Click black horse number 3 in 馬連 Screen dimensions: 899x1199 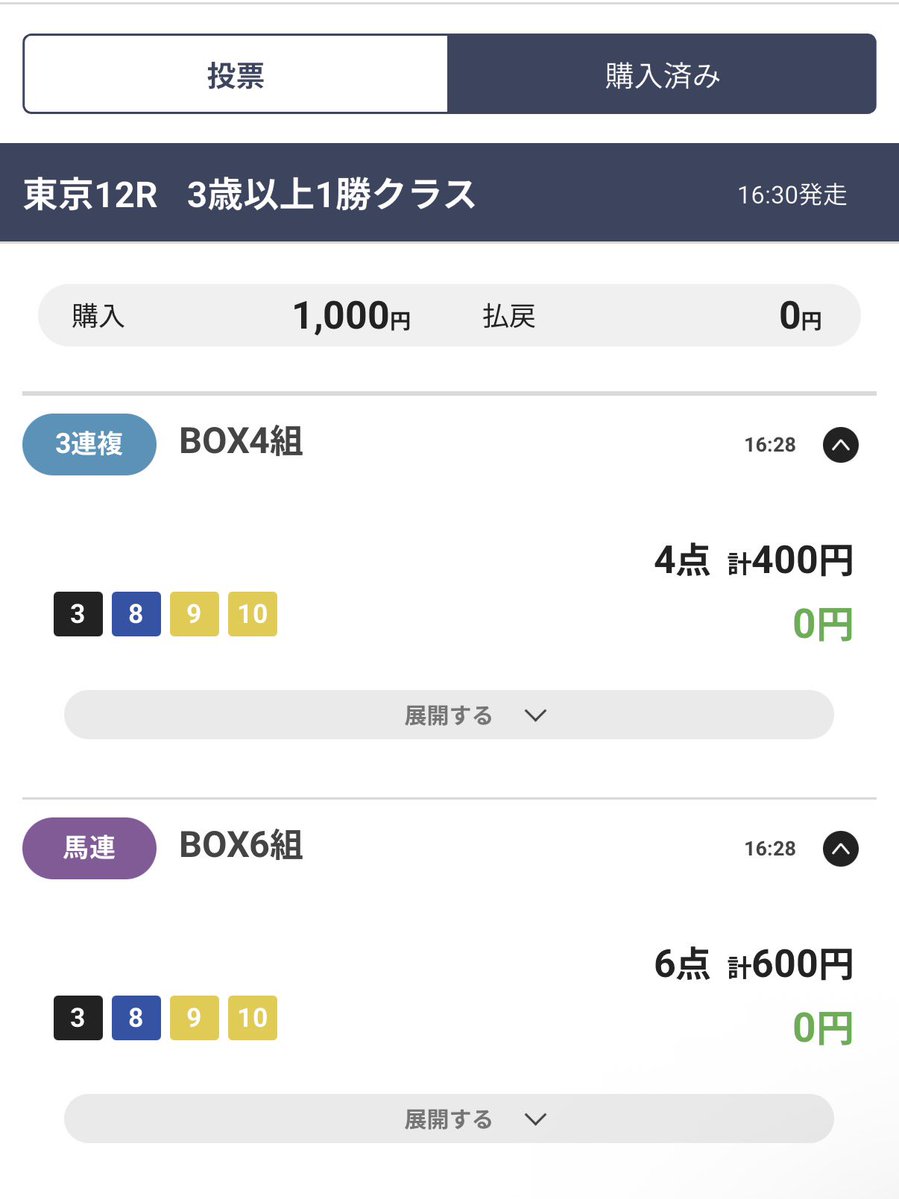(x=78, y=1018)
